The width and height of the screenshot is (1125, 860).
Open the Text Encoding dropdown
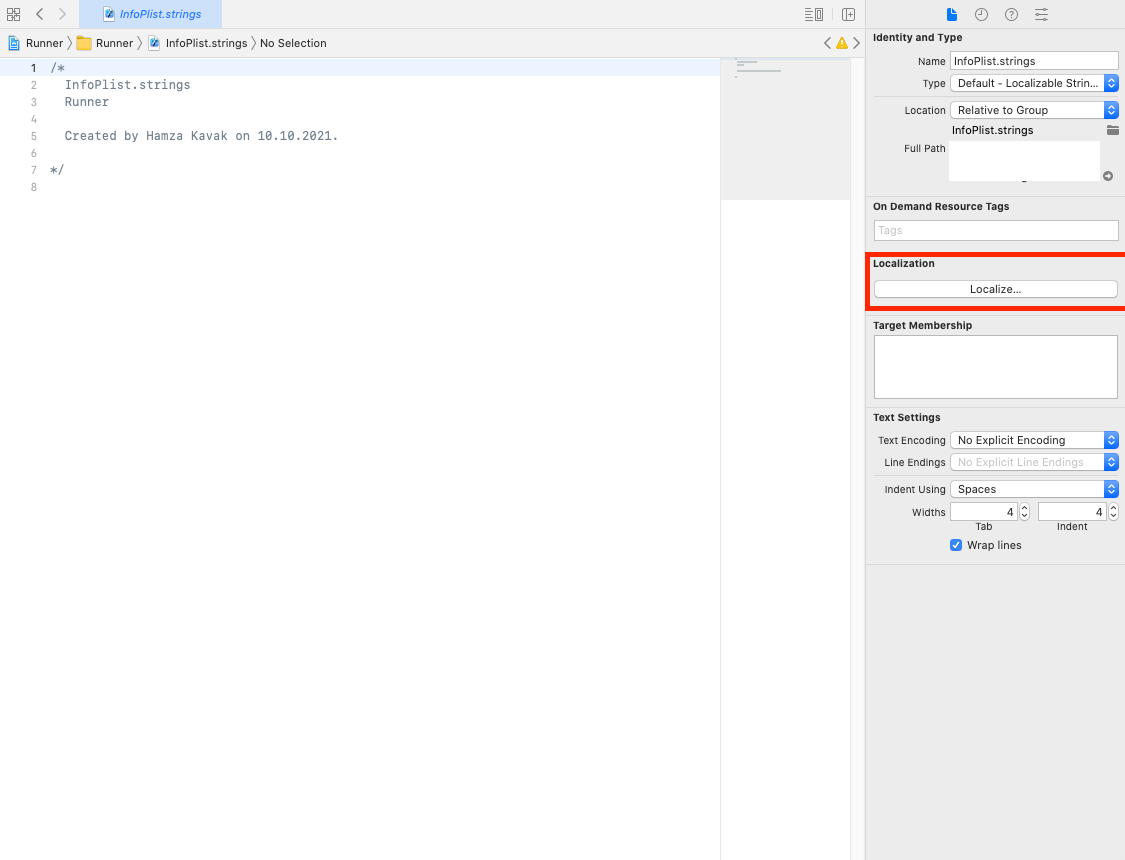(1034, 440)
